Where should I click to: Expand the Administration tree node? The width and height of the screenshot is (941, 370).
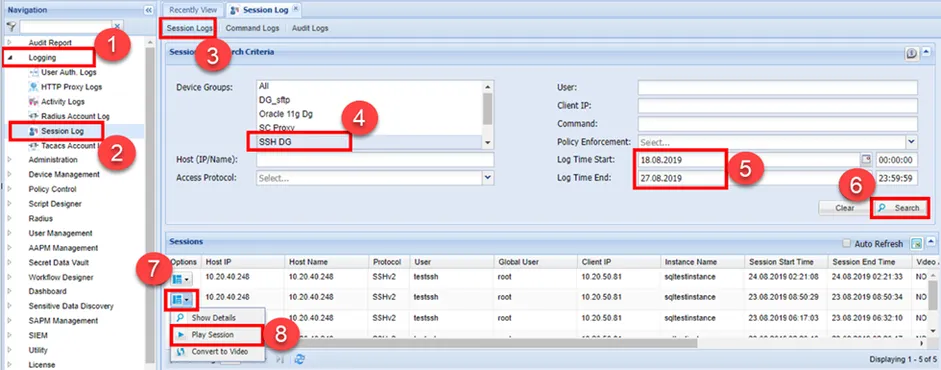pyautogui.click(x=10, y=160)
